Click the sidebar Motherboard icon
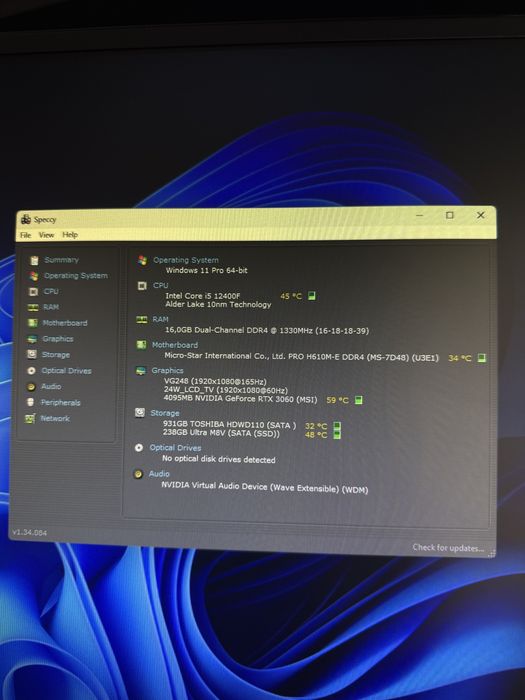The width and height of the screenshot is (525, 700). click(x=32, y=323)
